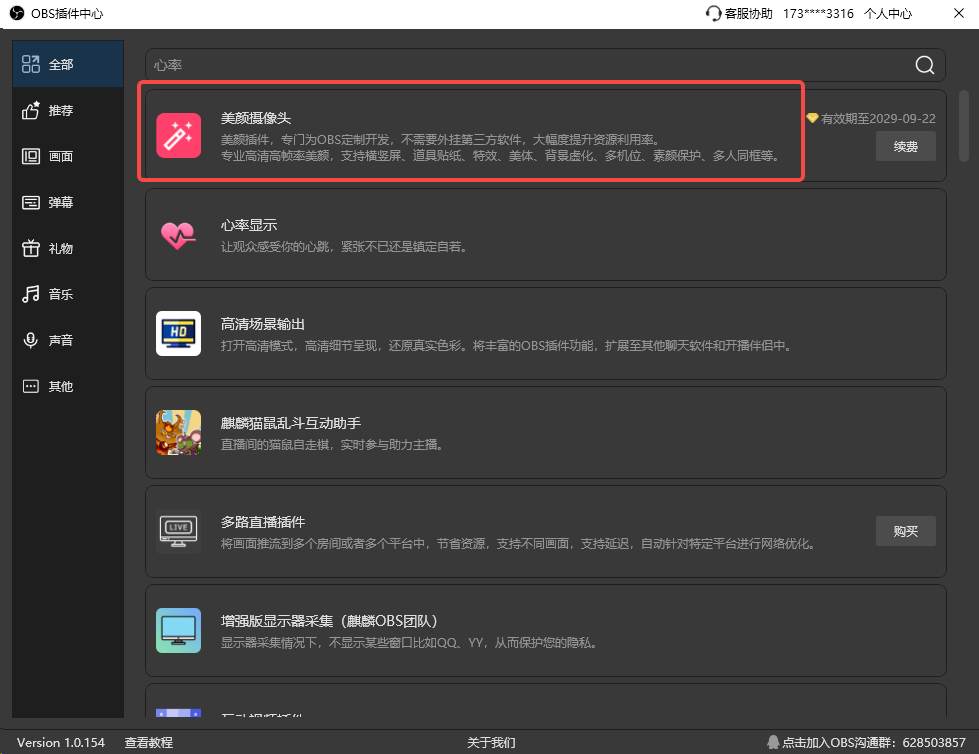This screenshot has width=979, height=754.
Task: Click the 高清场景输出 HD monitor icon
Action: [x=179, y=333]
